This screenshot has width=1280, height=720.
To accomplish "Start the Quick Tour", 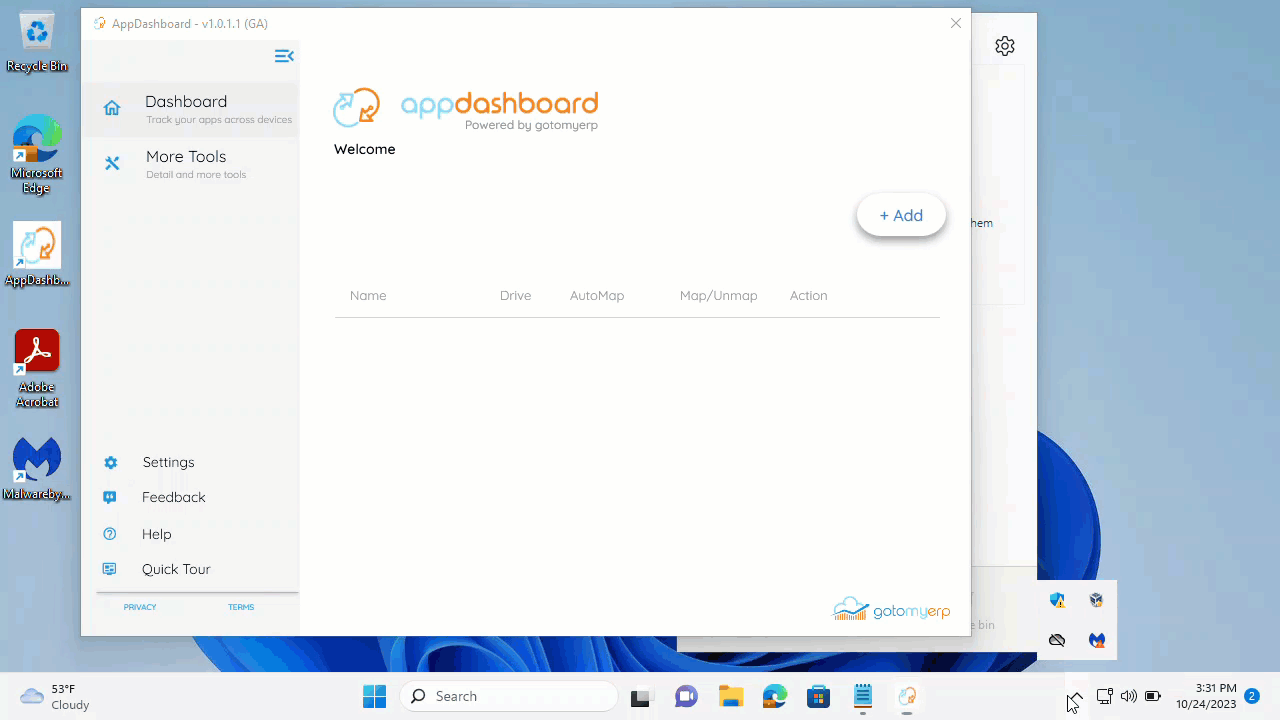I will click(176, 569).
